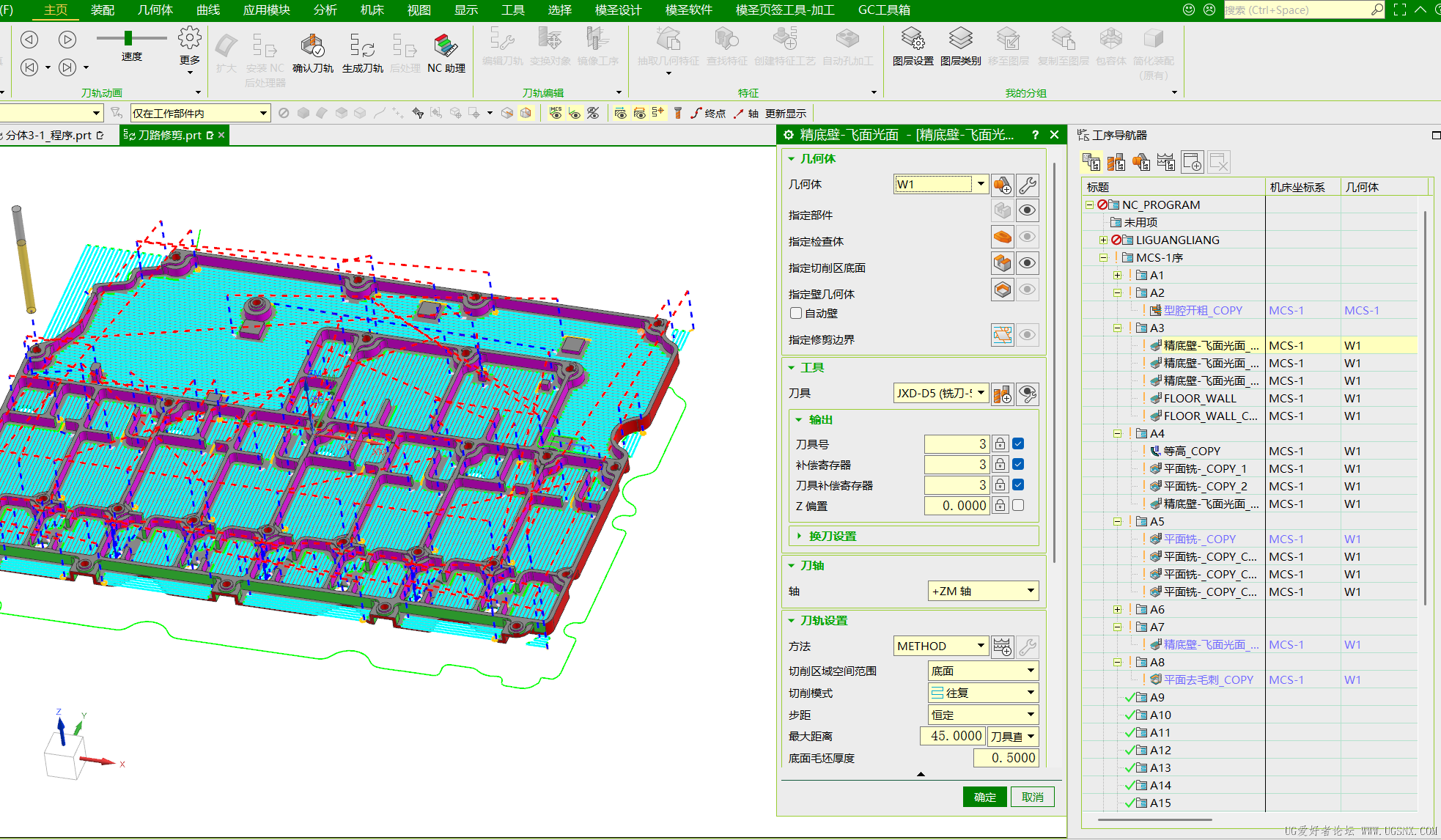Open the 分析 menu
Image resolution: width=1441 pixels, height=840 pixels.
325,10
